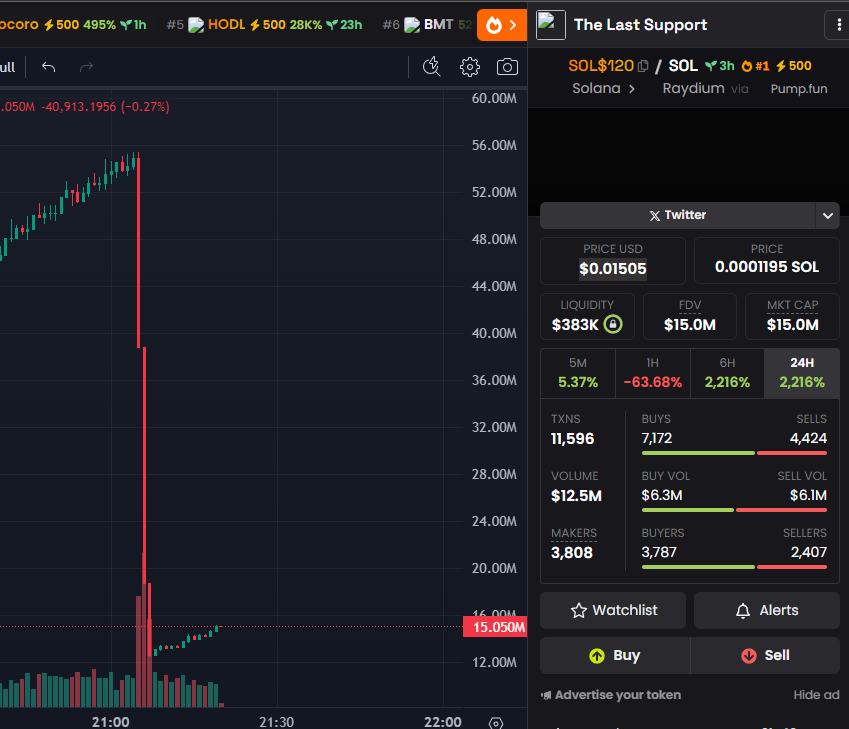Click the buyers versus sellers ratio bar
849x729 pixels.
[734, 567]
